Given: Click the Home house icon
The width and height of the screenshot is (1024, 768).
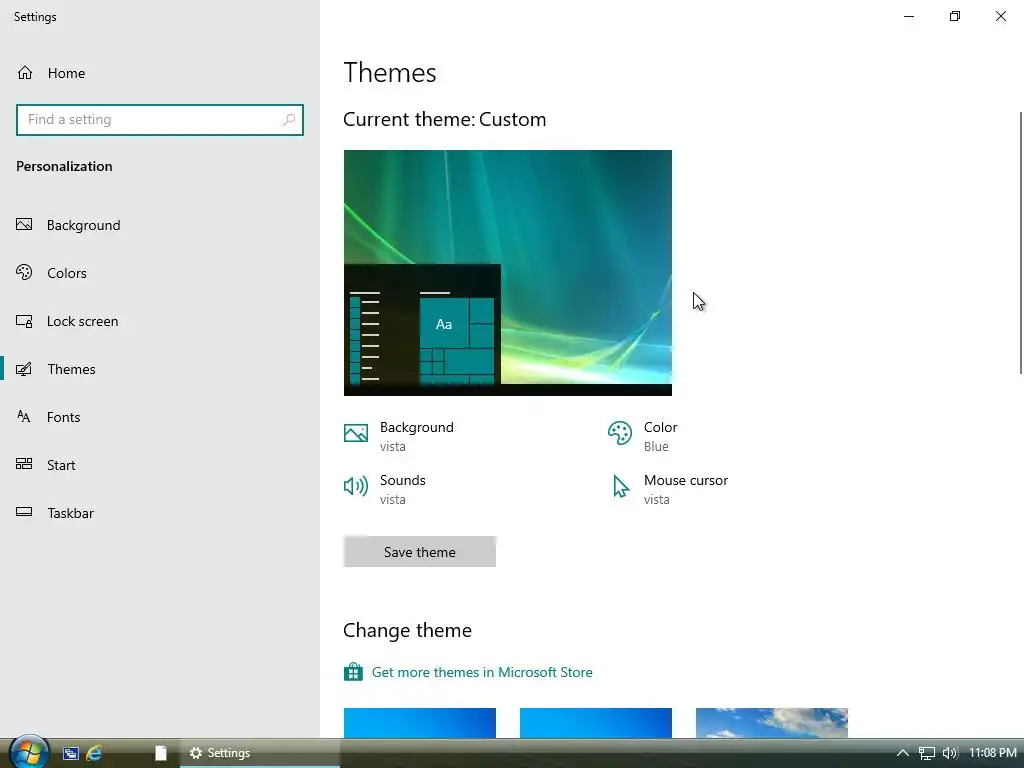Looking at the screenshot, I should pos(25,72).
